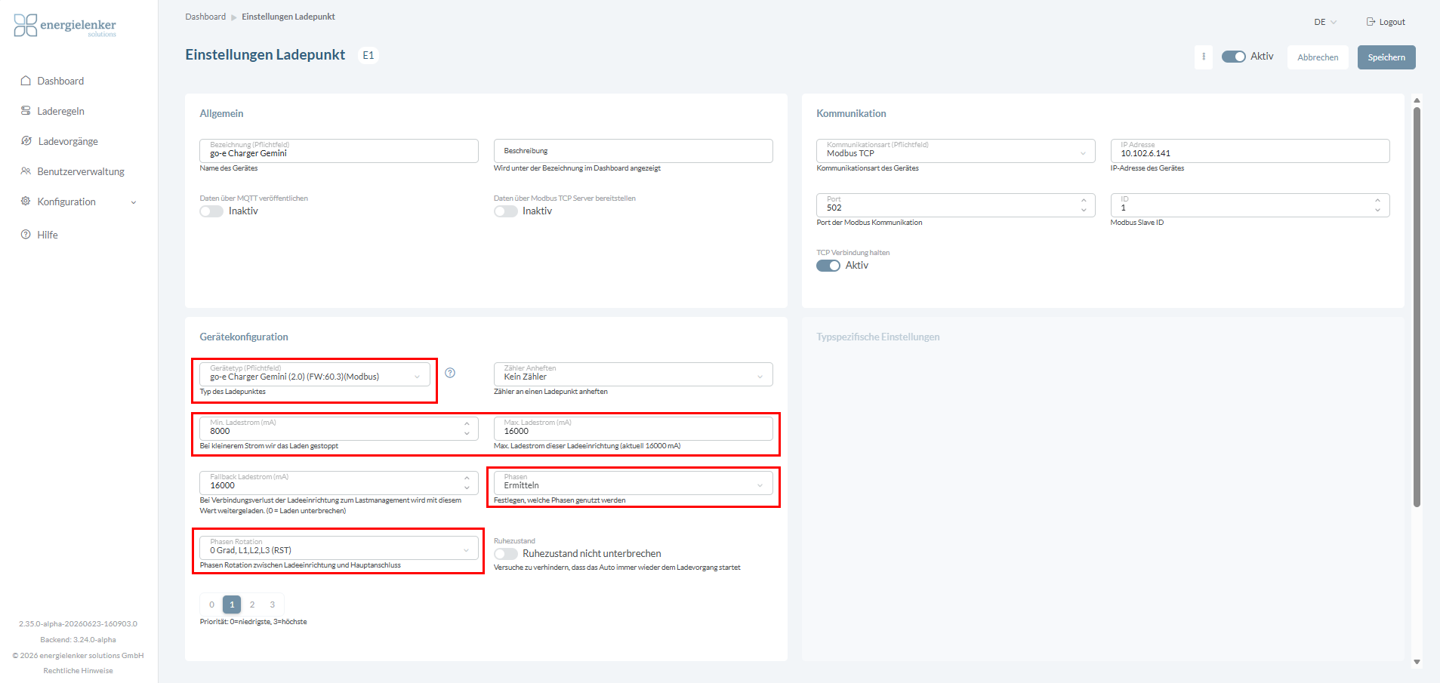Open Kommunikationsart Modbus TCP dropdown
Viewport: 1440px width, 683px height.
point(956,150)
